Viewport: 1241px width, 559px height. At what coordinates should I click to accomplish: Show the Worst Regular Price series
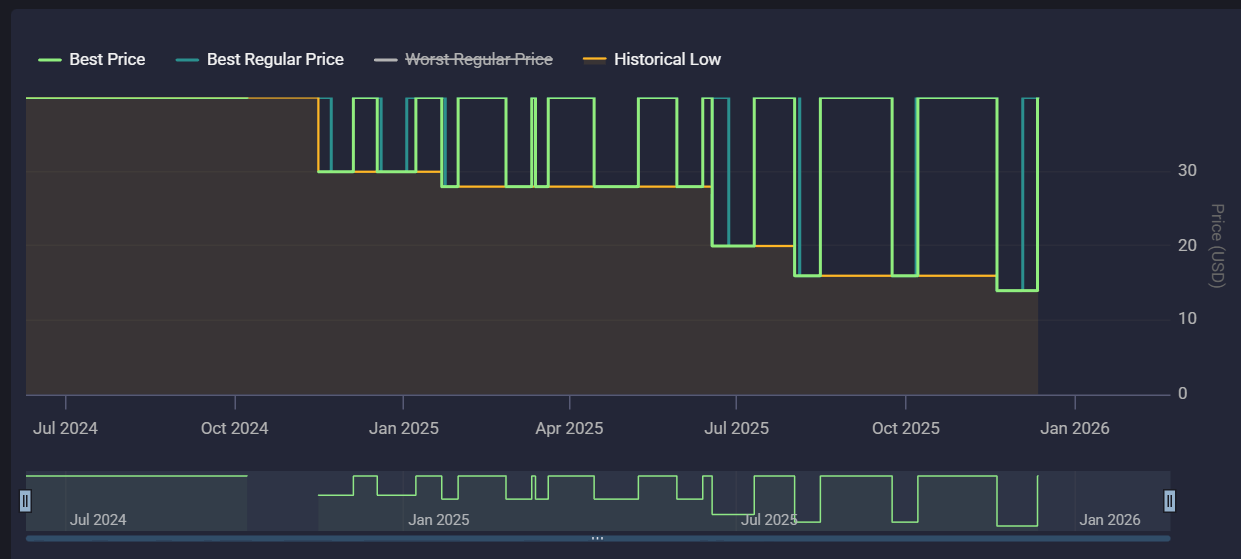(464, 60)
